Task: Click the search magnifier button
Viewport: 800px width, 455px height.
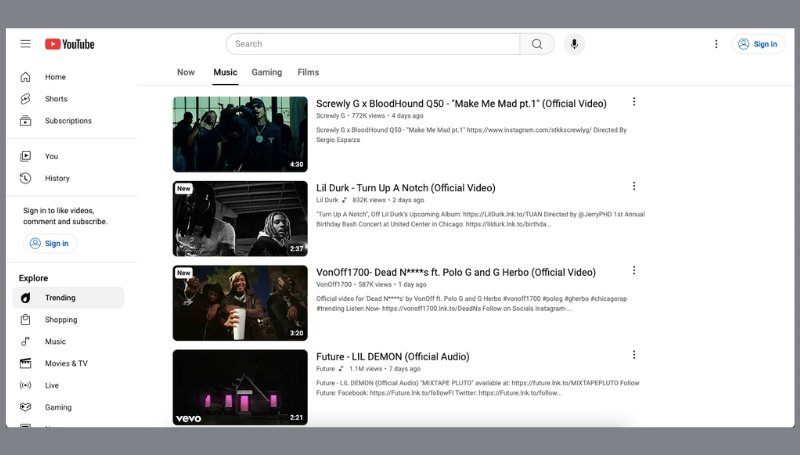Action: click(x=537, y=44)
